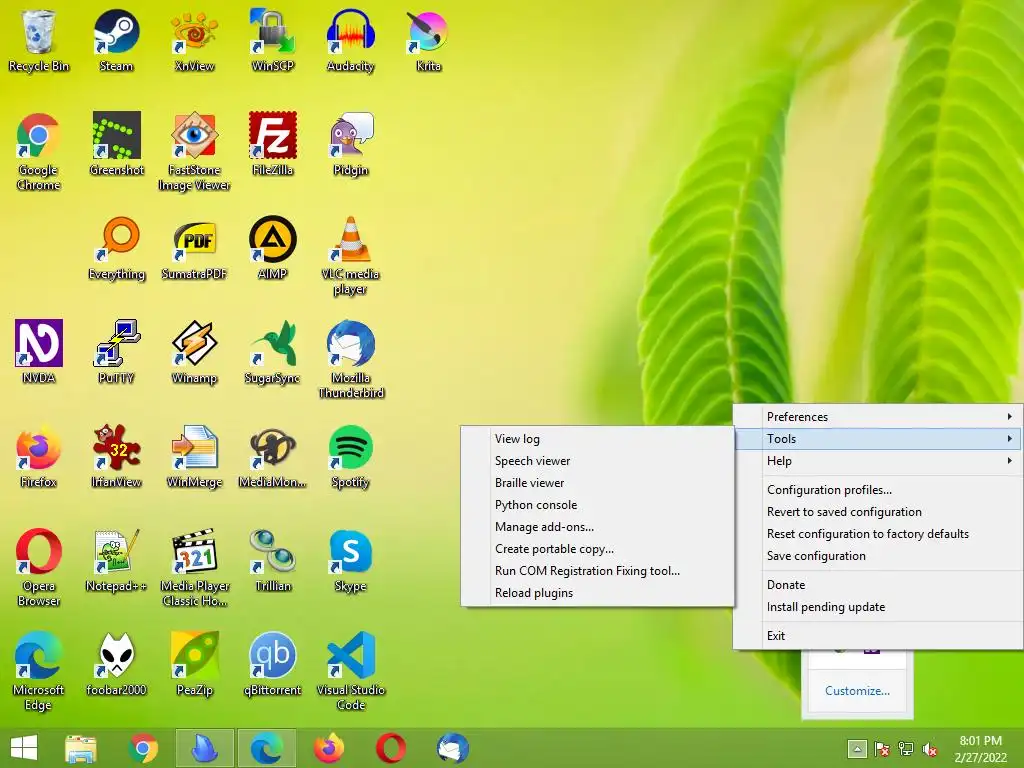Open the Windows Start button
Screen dimensions: 1024x768
click(x=24, y=748)
